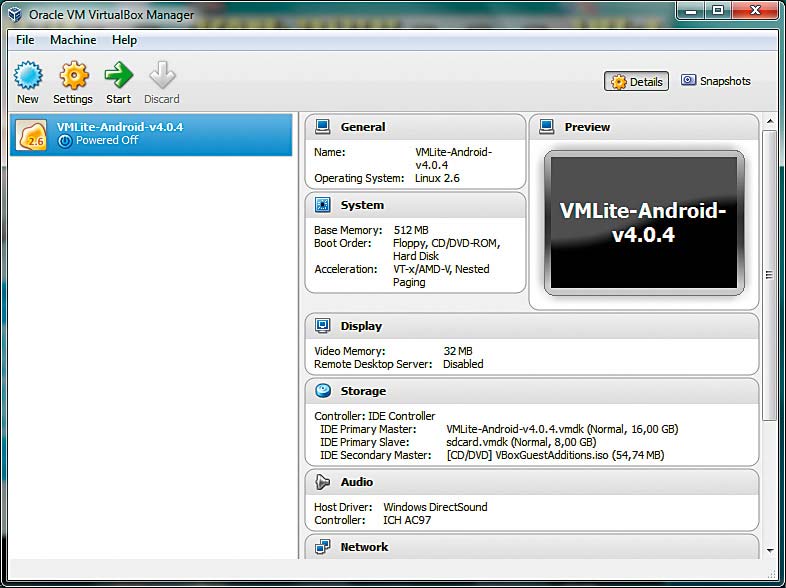Select the VMLite-Android-v4.0.4 machine entry
The width and height of the screenshot is (786, 588).
151,135
